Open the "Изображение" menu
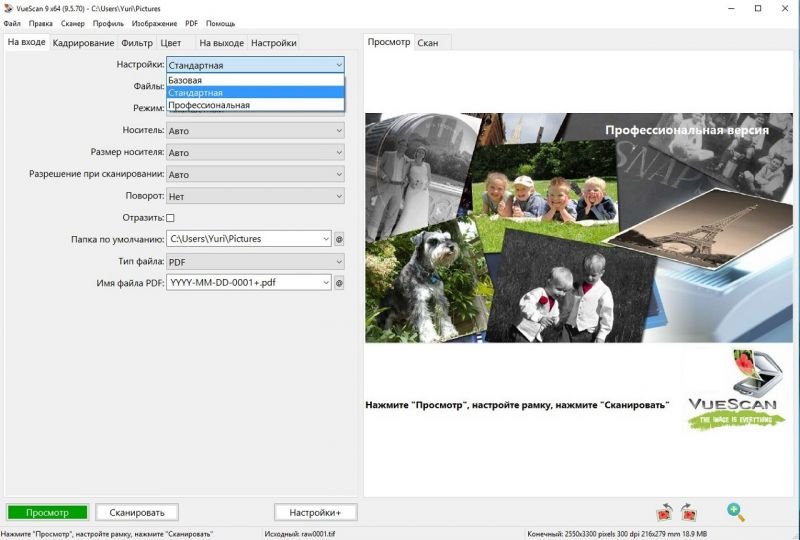 click(154, 23)
